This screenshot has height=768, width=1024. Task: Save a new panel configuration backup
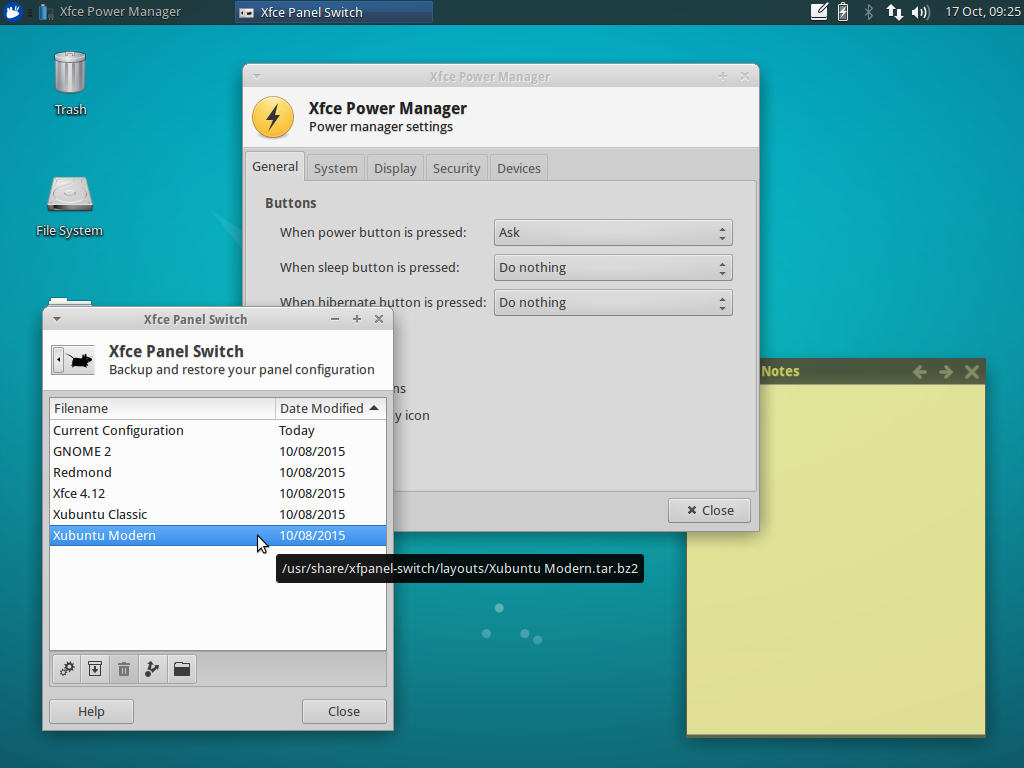click(94, 669)
